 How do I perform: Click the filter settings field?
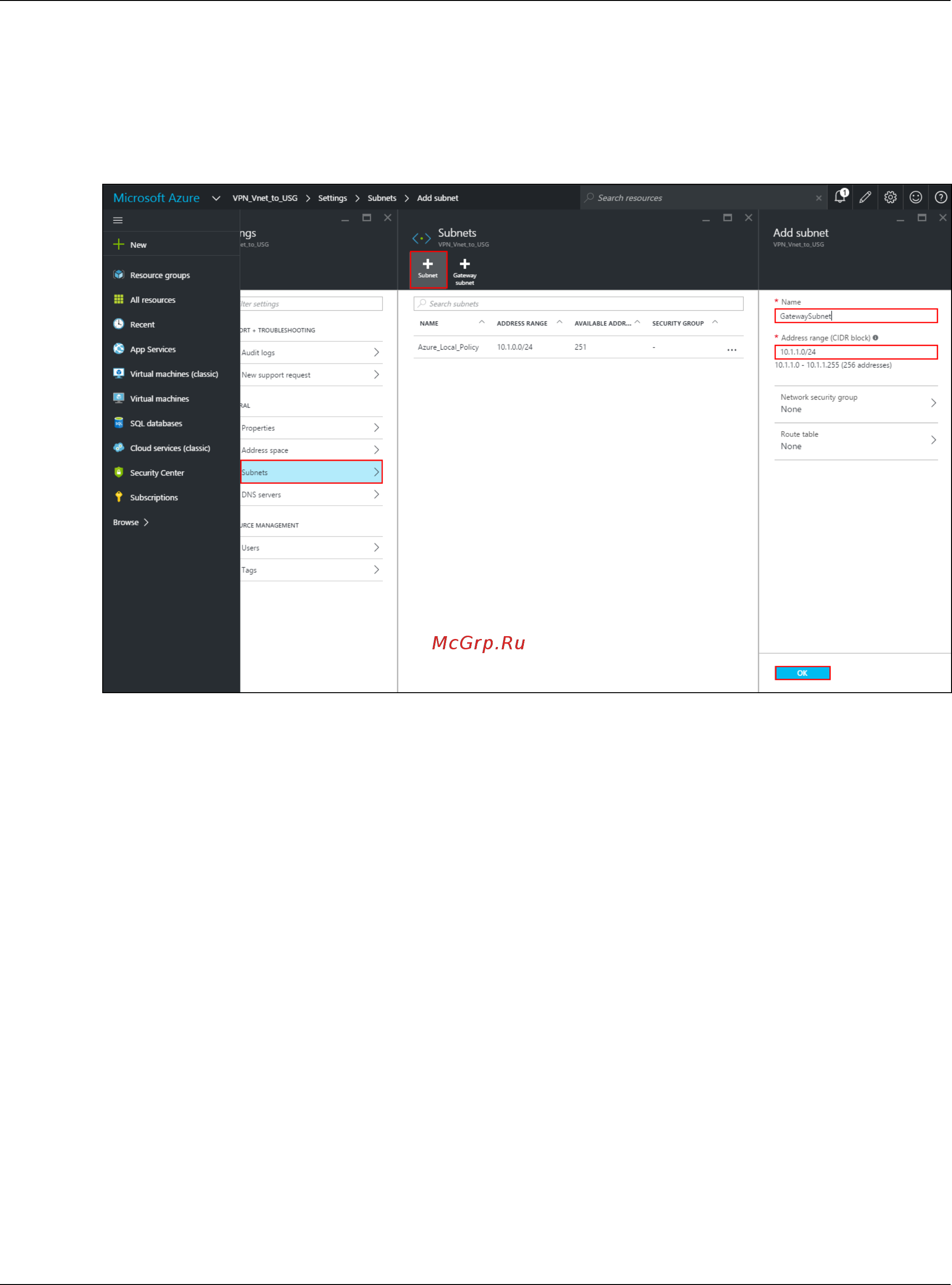(311, 304)
